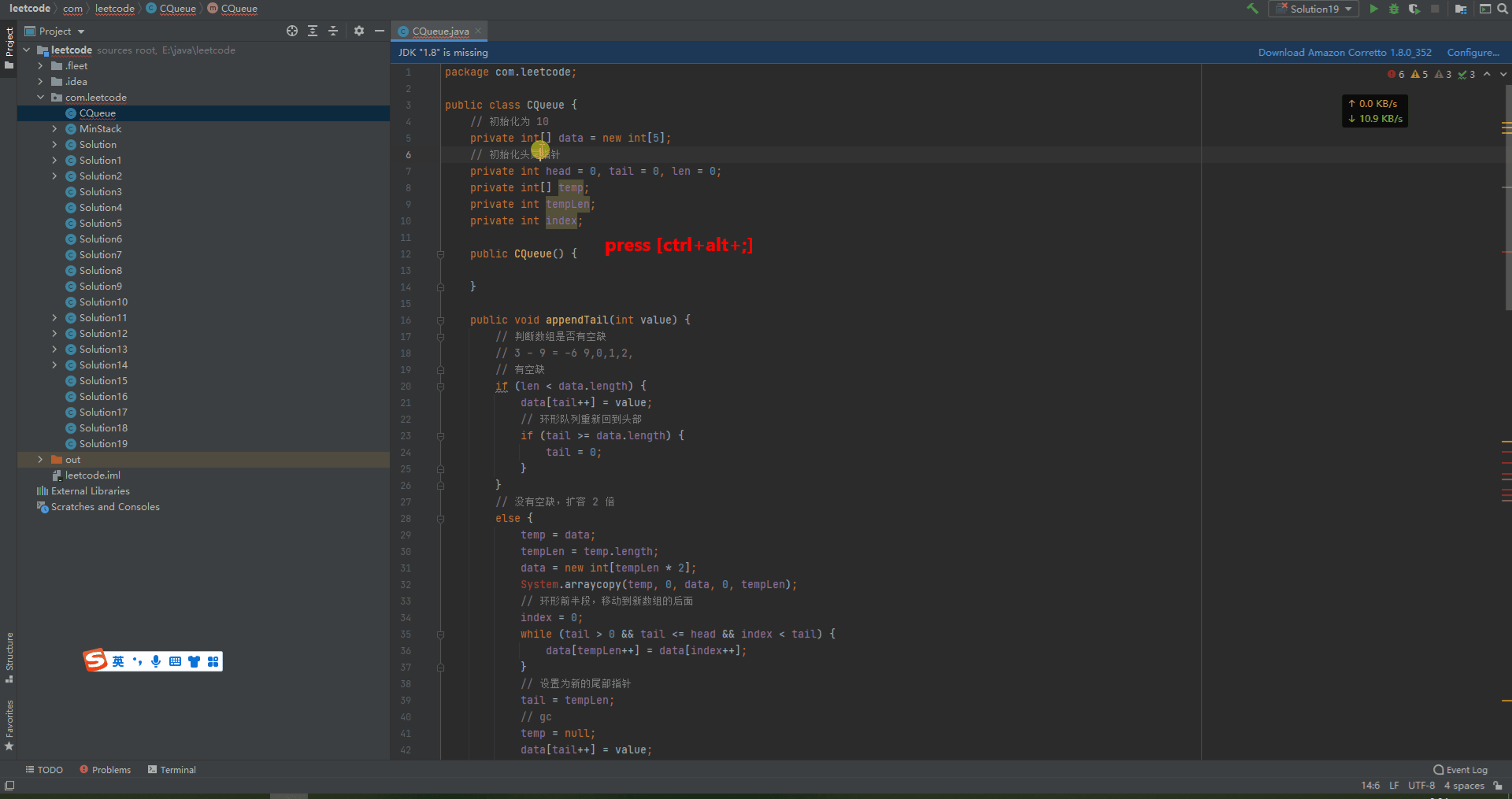Open Project Structure from the toolbar

point(1461,9)
